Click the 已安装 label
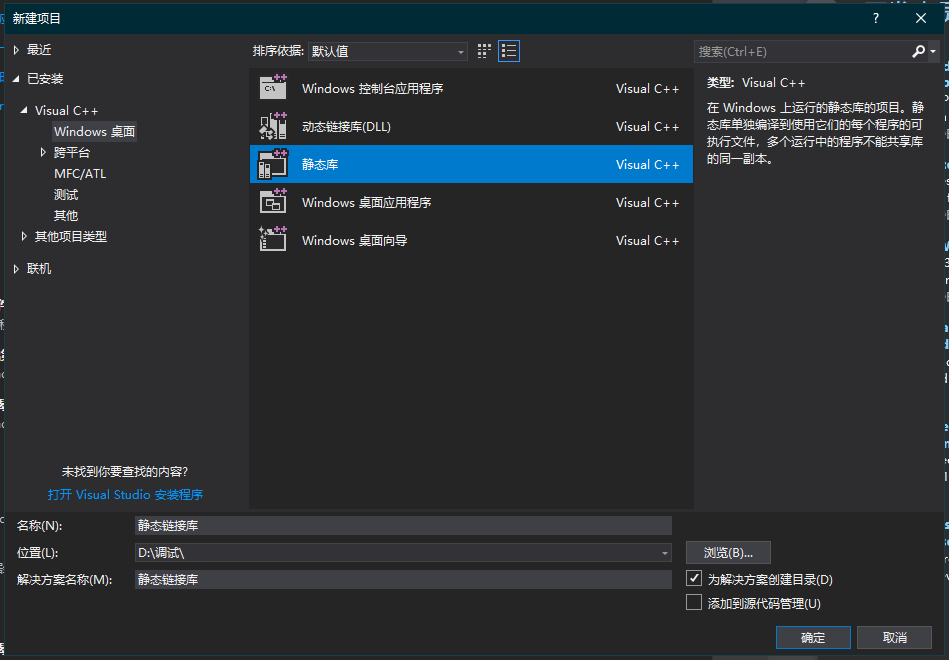The image size is (949, 660). [45, 79]
